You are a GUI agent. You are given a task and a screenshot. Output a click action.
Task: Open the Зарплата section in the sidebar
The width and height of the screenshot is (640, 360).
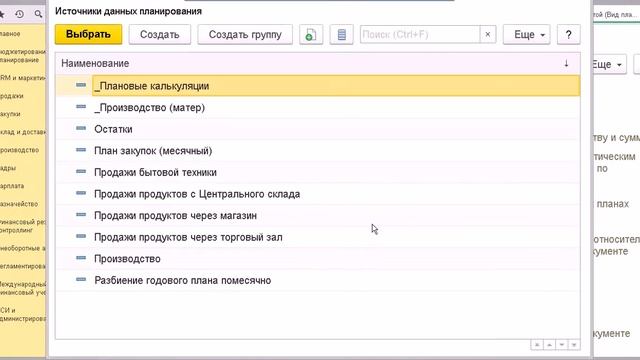click(12, 186)
